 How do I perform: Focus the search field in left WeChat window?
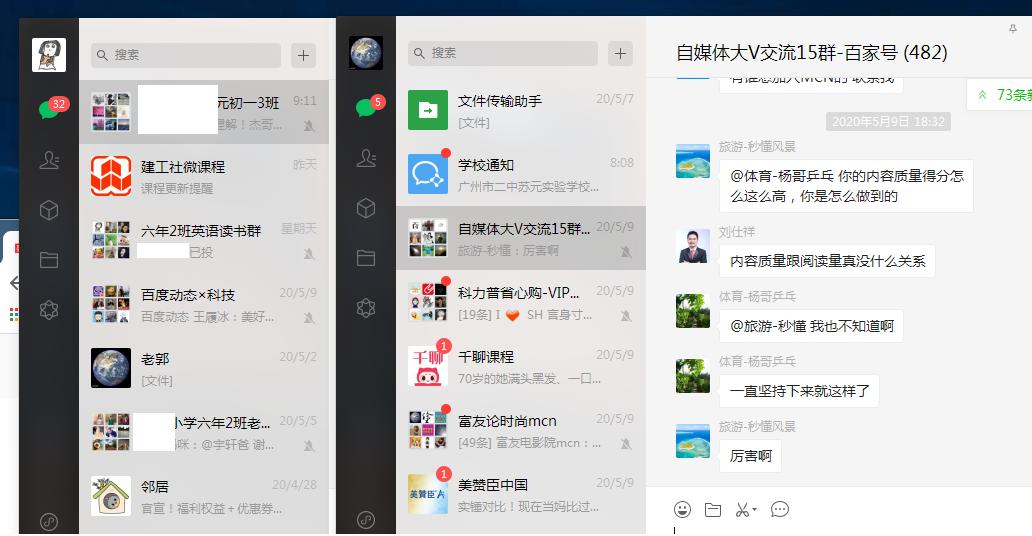[186, 55]
